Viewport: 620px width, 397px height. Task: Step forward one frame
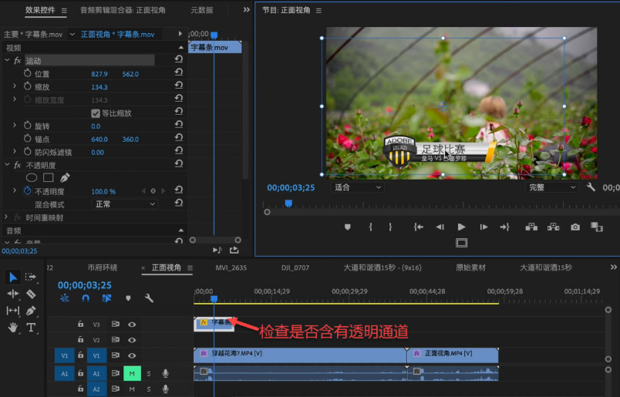pyautogui.click(x=483, y=227)
